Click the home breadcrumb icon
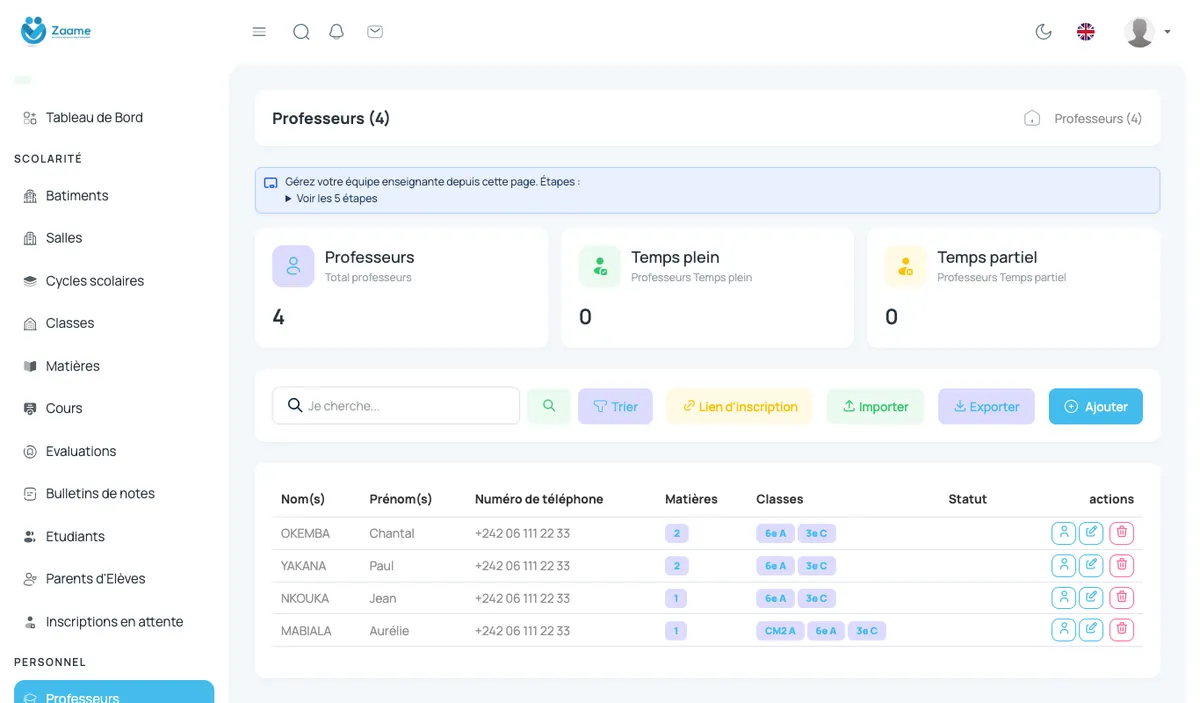The image size is (1200, 703). click(x=1032, y=118)
